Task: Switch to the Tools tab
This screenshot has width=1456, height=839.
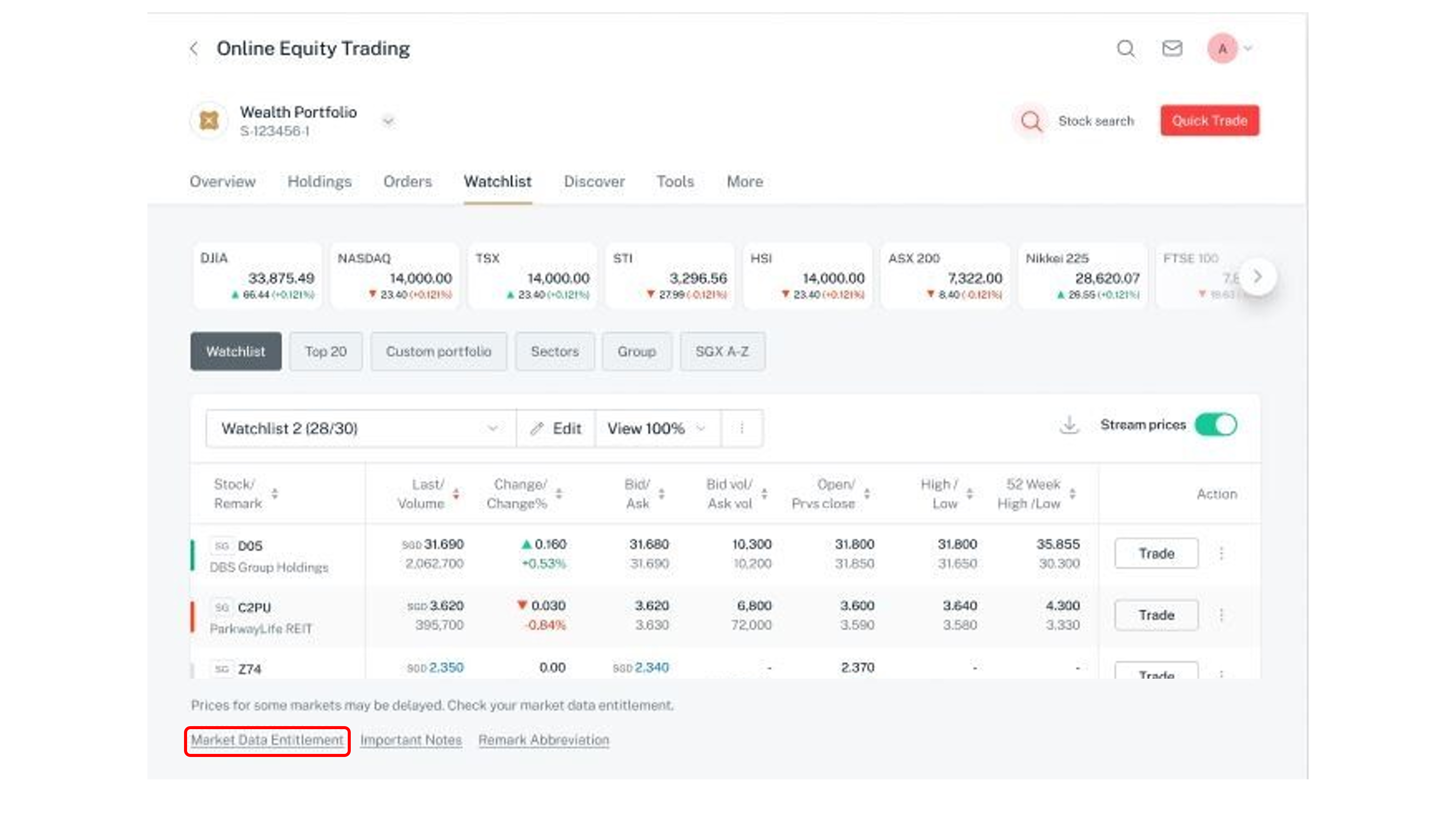Action: point(675,181)
